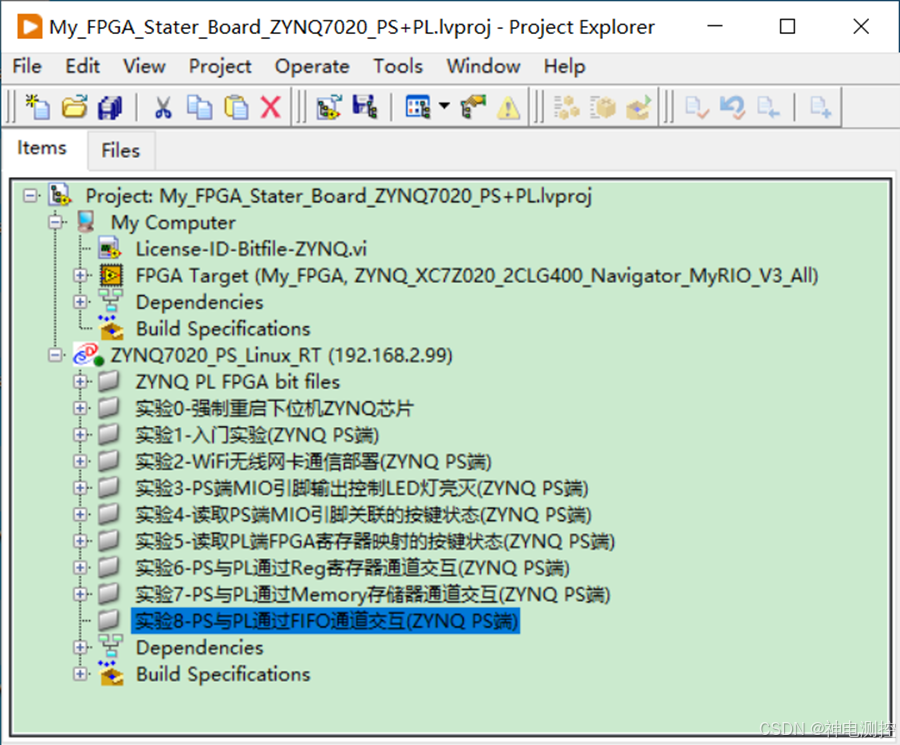Select highlighted 实验8-PS与PL通过FIFO folder
900x745 pixels.
coord(325,621)
